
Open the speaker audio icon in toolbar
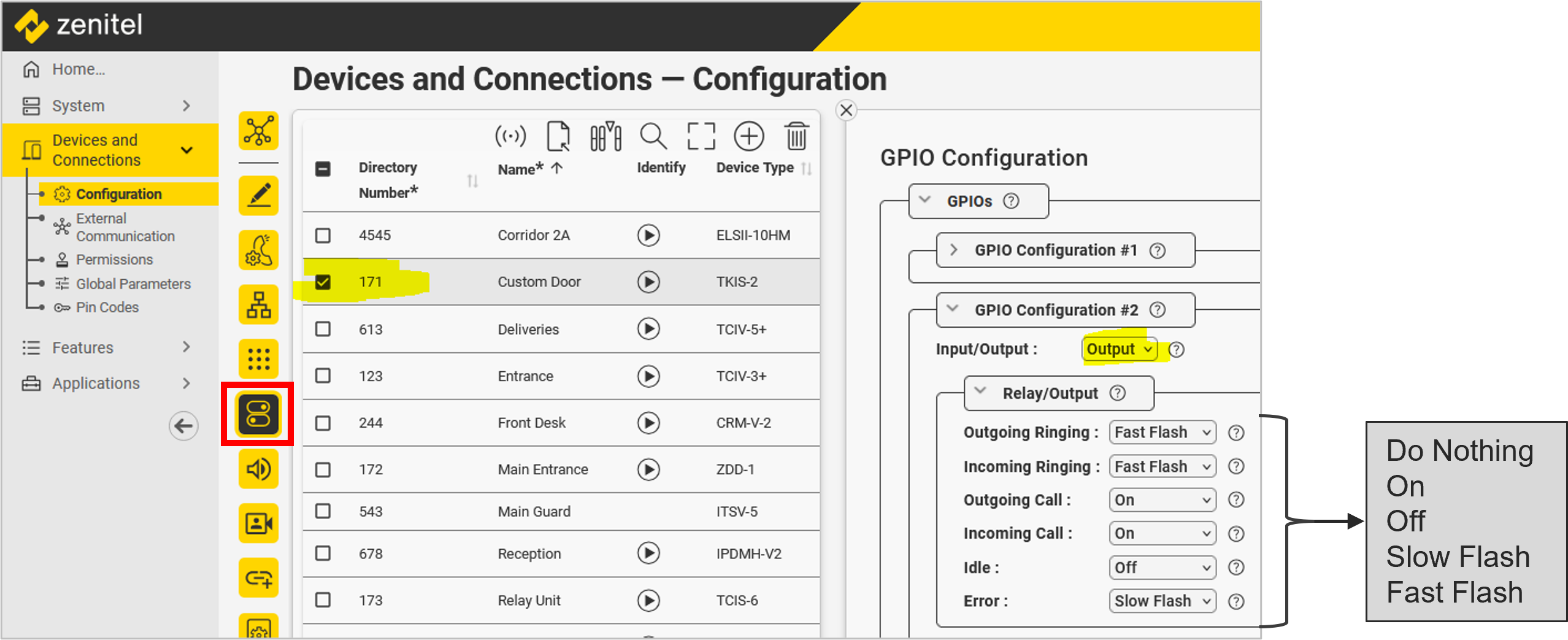point(258,469)
